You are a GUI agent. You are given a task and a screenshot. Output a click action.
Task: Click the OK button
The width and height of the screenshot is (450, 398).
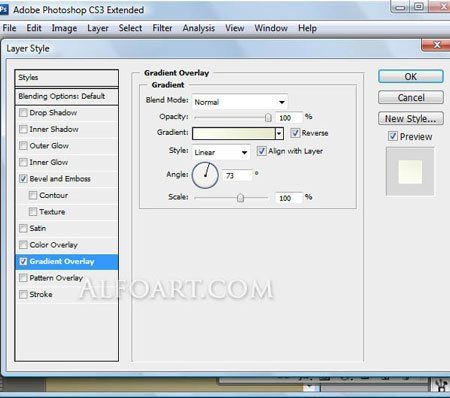click(x=411, y=77)
